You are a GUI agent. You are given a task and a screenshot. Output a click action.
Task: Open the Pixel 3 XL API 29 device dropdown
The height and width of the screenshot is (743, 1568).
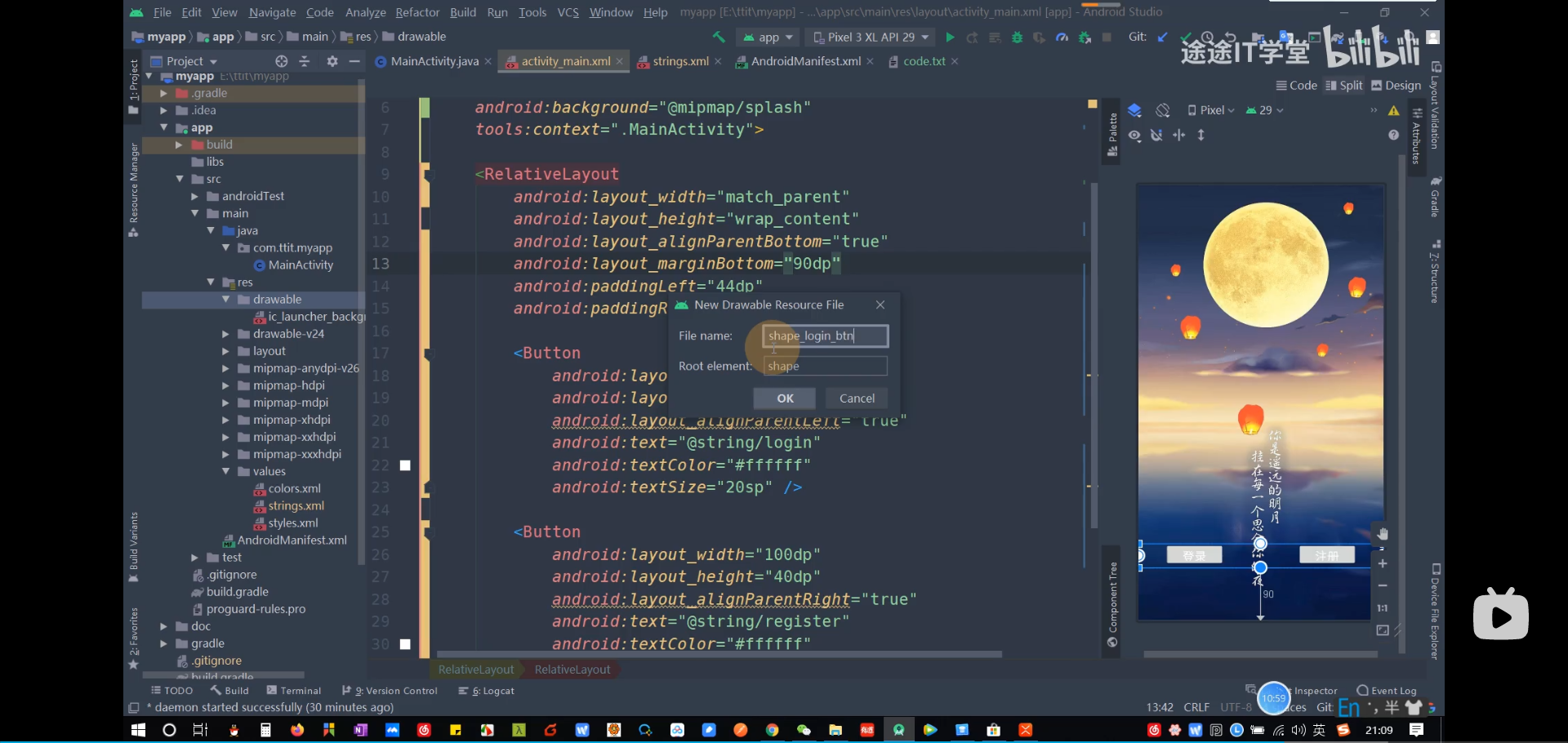tap(871, 38)
